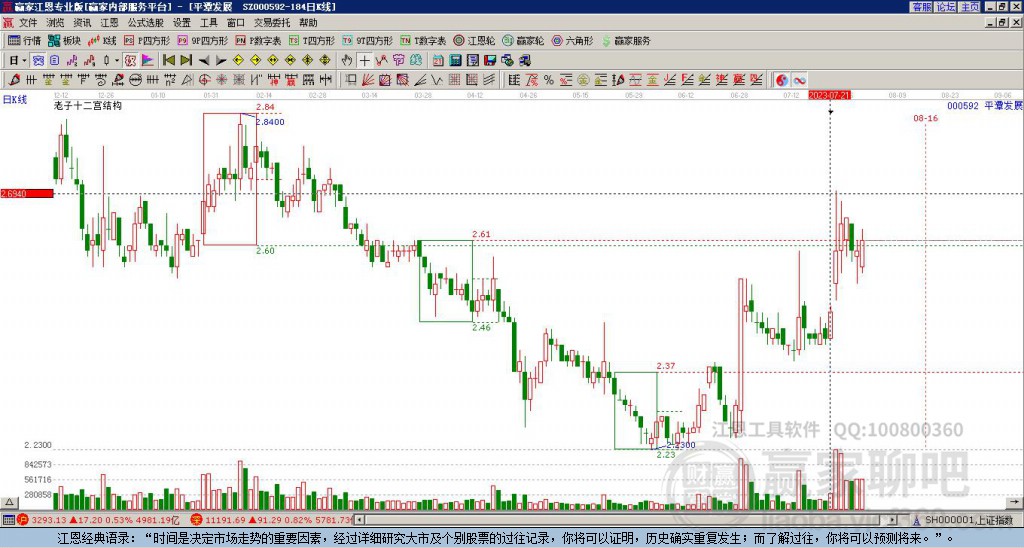This screenshot has width=1024, height=548.
Task: Open the 文件 menu
Action: 28,23
